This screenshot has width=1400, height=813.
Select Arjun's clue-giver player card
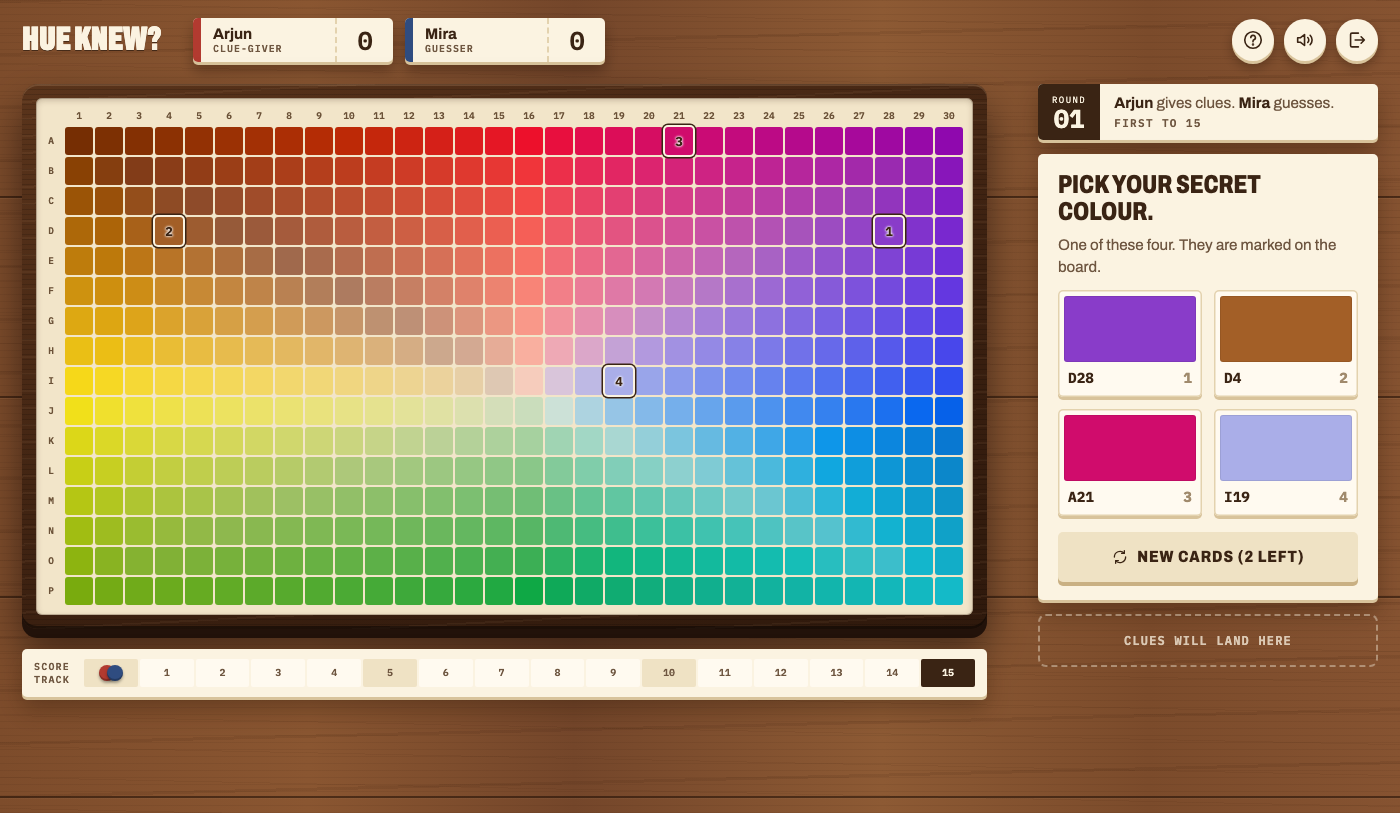(293, 41)
